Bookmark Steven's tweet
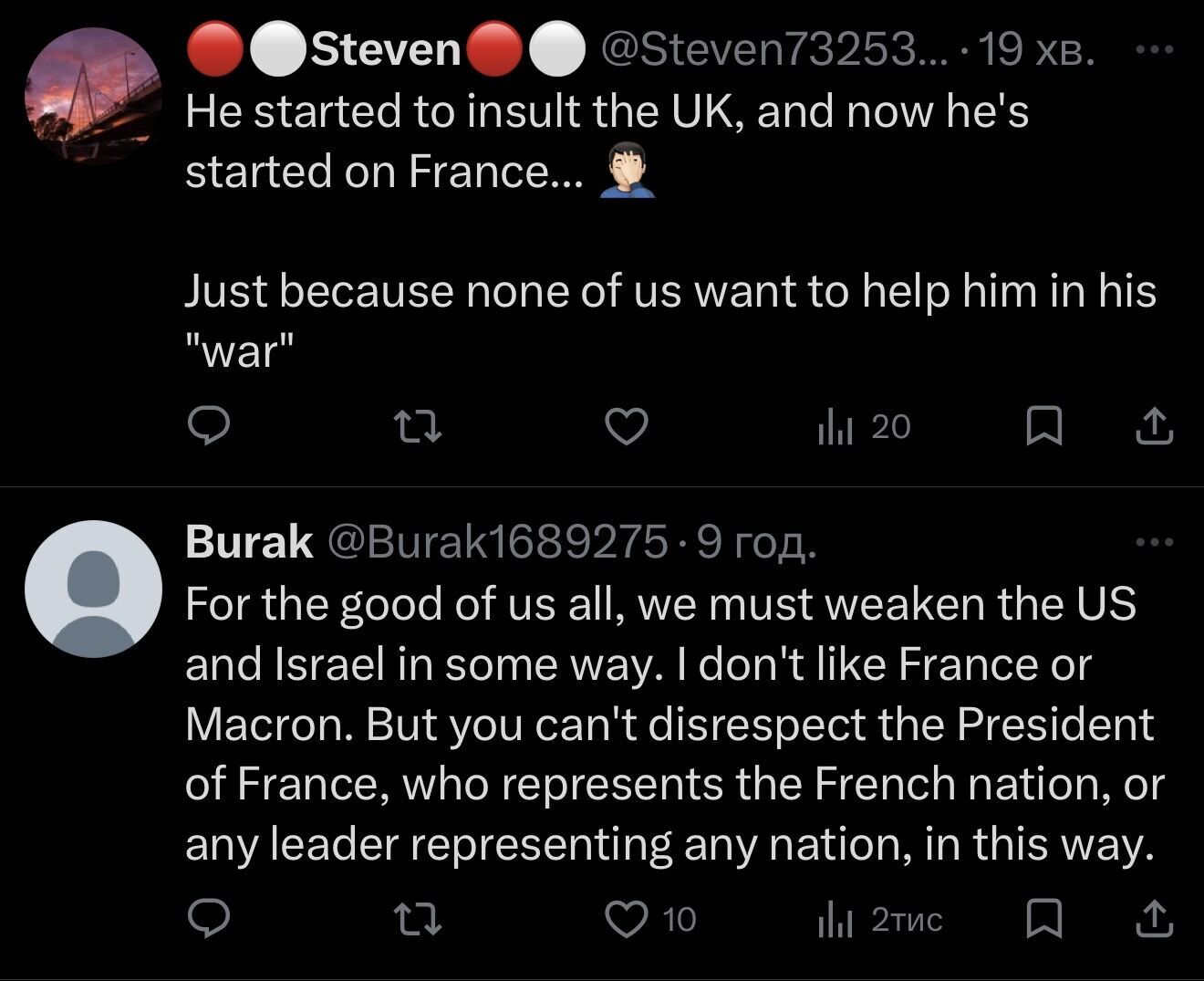 coord(1043,426)
